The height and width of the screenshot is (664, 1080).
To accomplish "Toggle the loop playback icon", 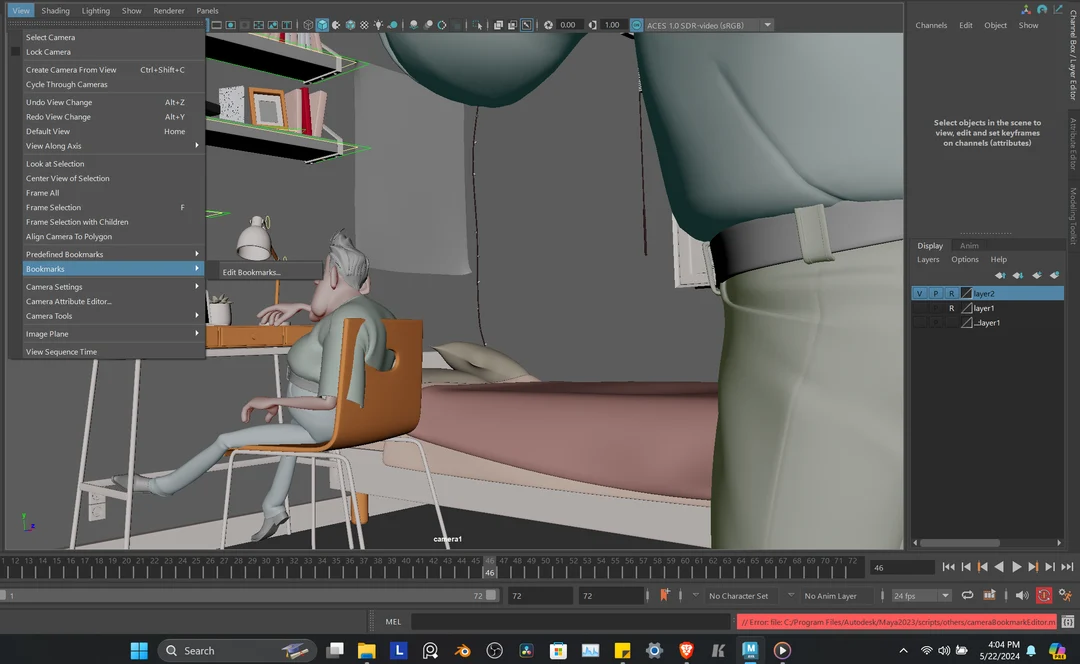I will click(x=967, y=595).
